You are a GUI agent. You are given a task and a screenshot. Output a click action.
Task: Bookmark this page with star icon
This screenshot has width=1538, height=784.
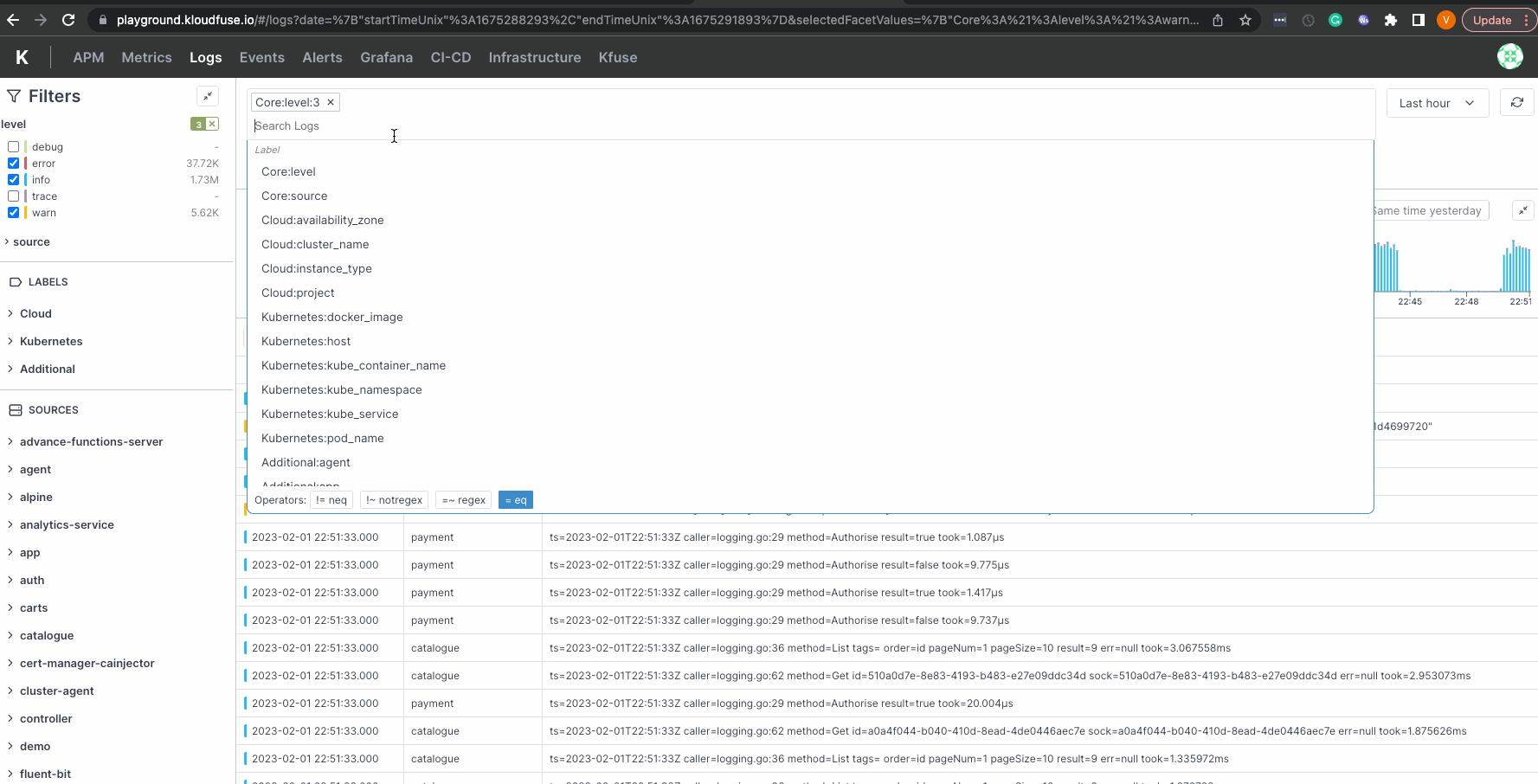pos(1245,20)
